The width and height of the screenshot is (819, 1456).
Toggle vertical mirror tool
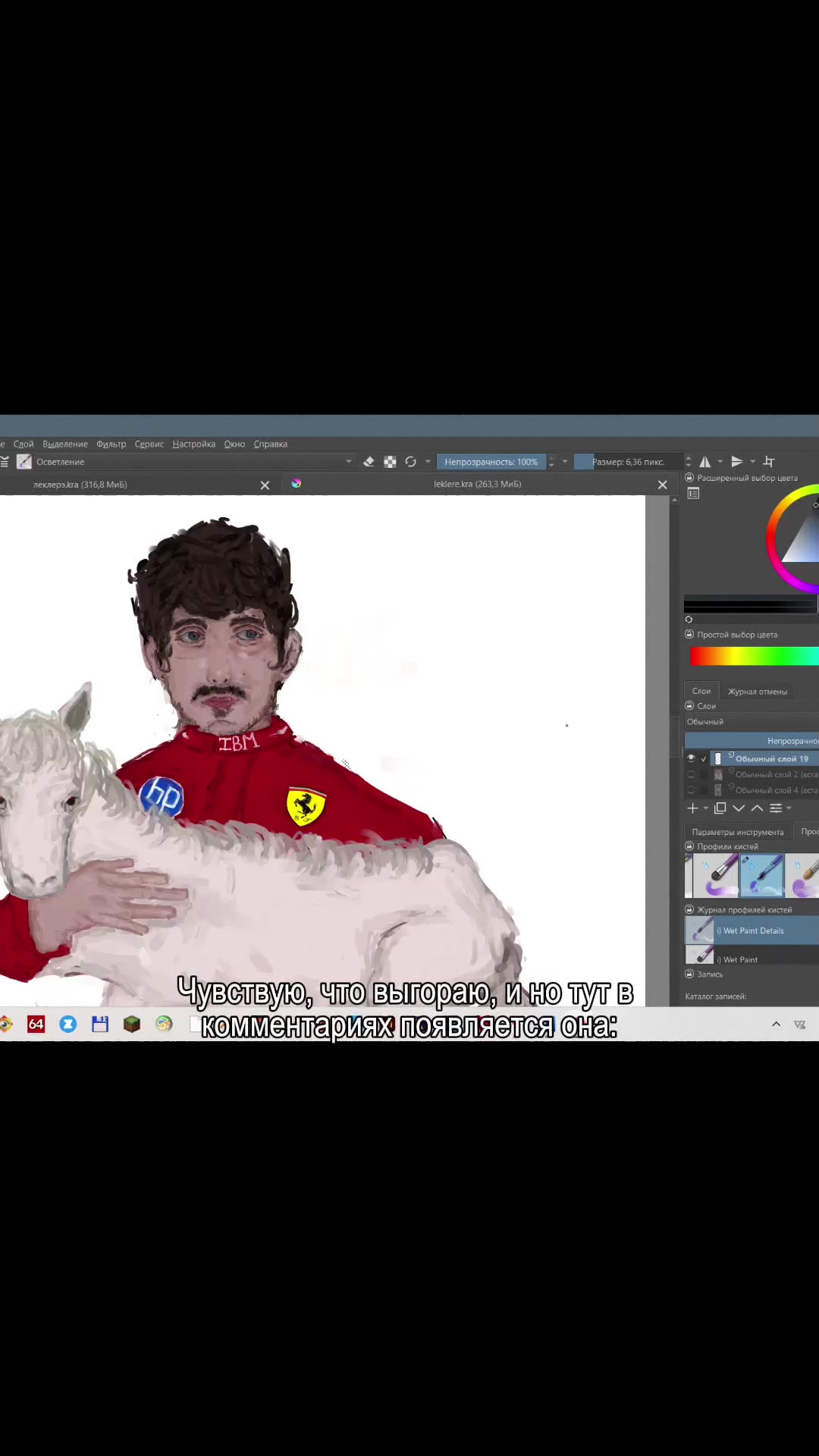(736, 462)
